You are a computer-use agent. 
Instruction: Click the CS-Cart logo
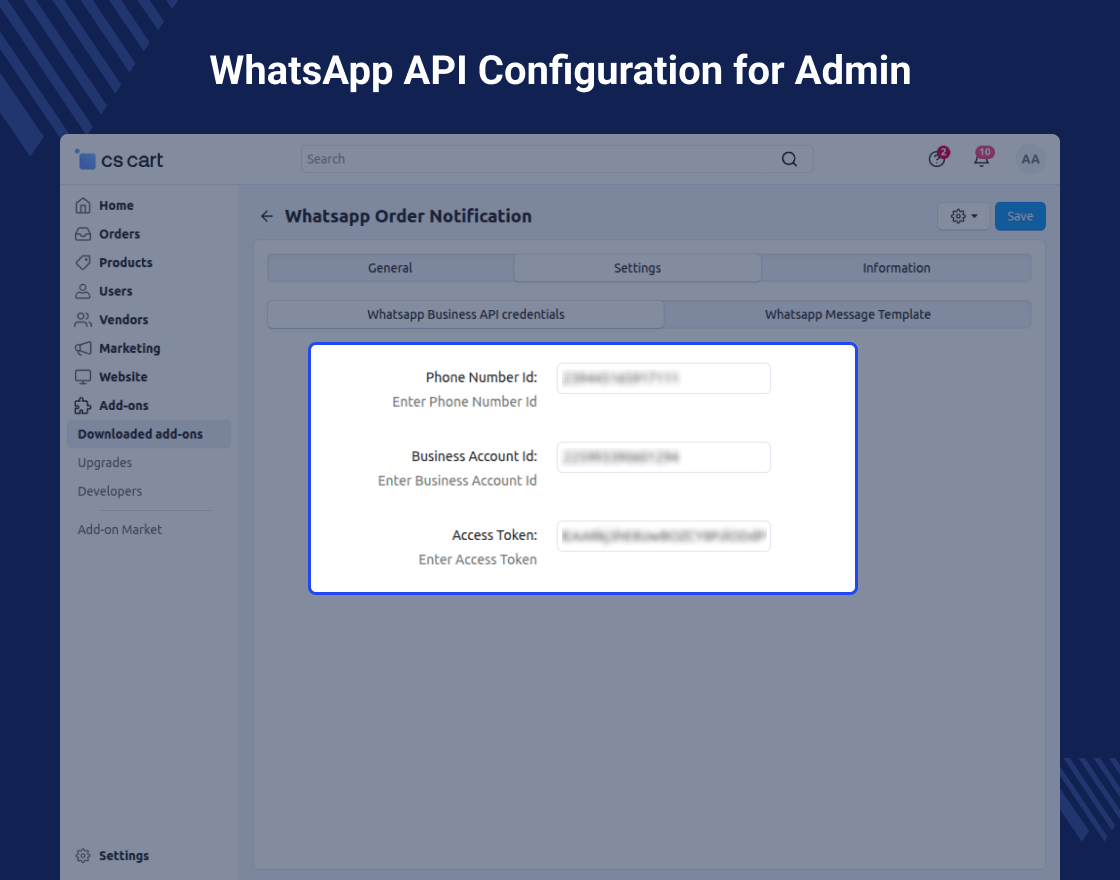(119, 159)
